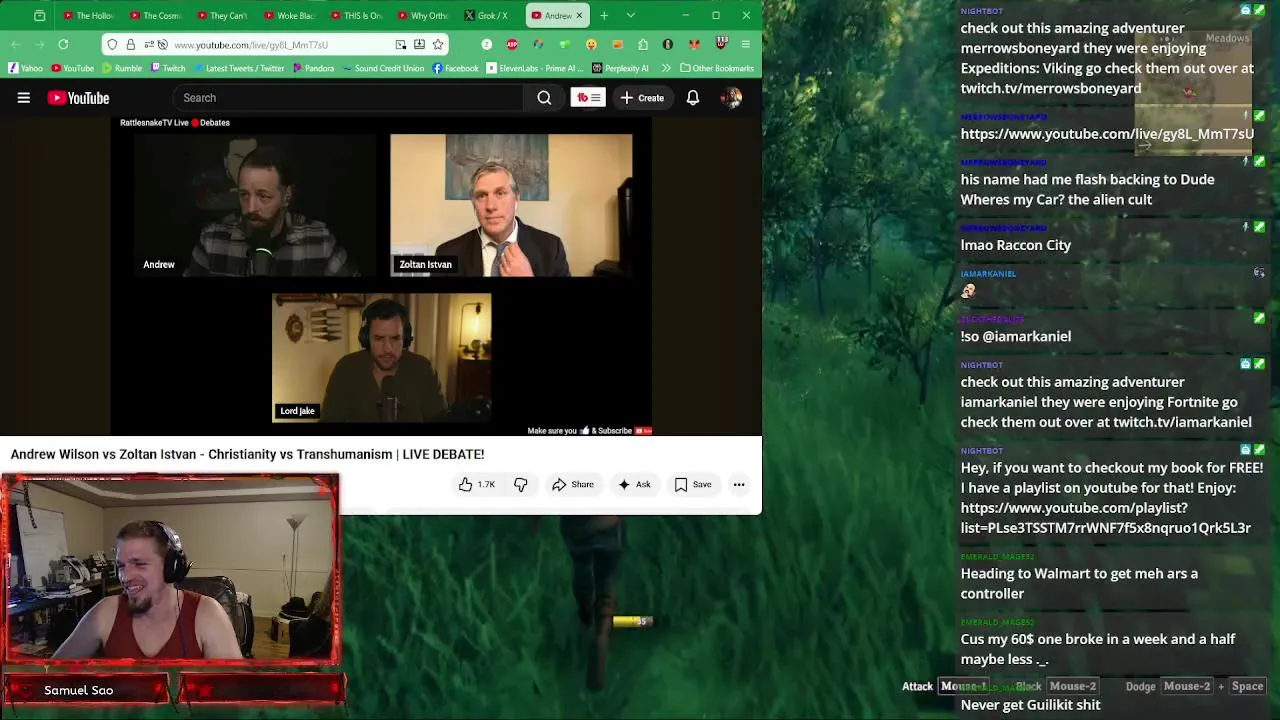Screen dimensions: 1280x720
Task: Reload the page in the browser
Action: point(63,45)
